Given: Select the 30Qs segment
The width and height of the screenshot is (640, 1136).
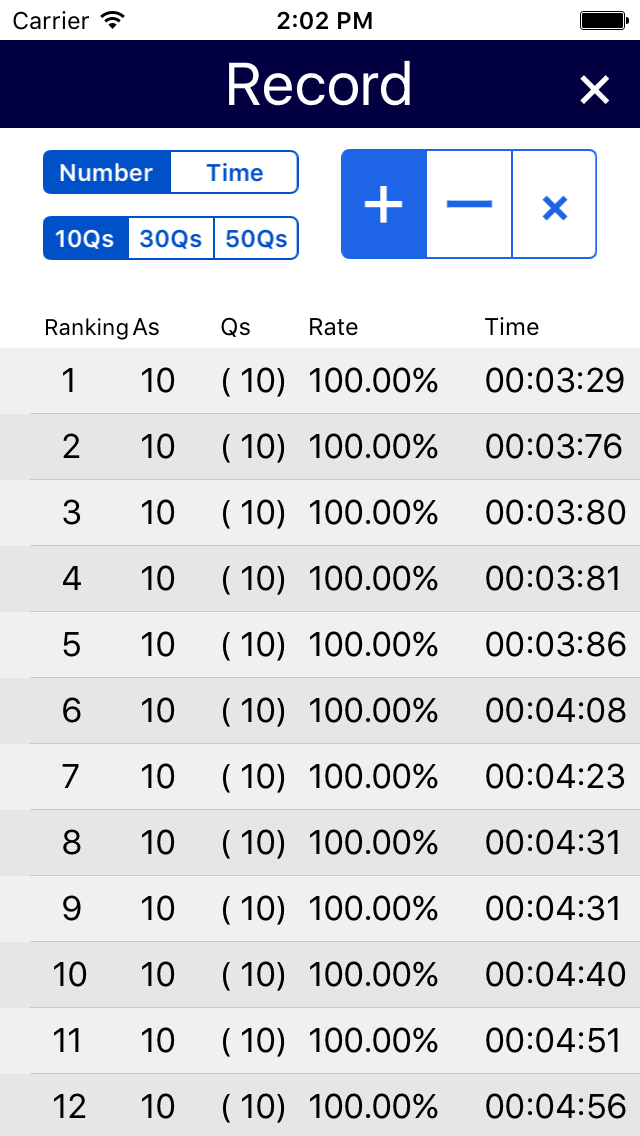Looking at the screenshot, I should tap(171, 238).
